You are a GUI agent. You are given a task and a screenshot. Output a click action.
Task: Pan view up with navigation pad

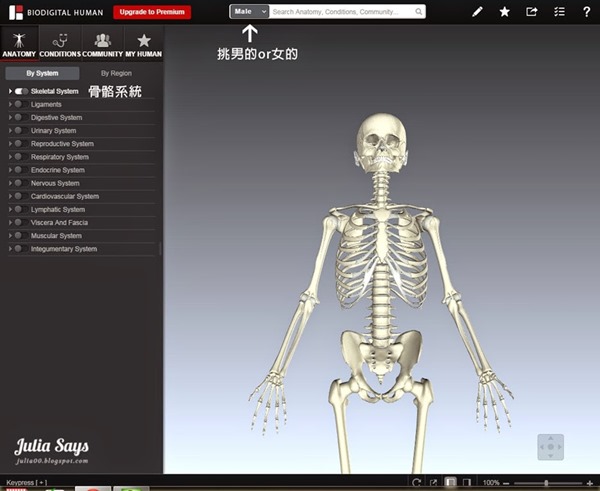click(551, 439)
